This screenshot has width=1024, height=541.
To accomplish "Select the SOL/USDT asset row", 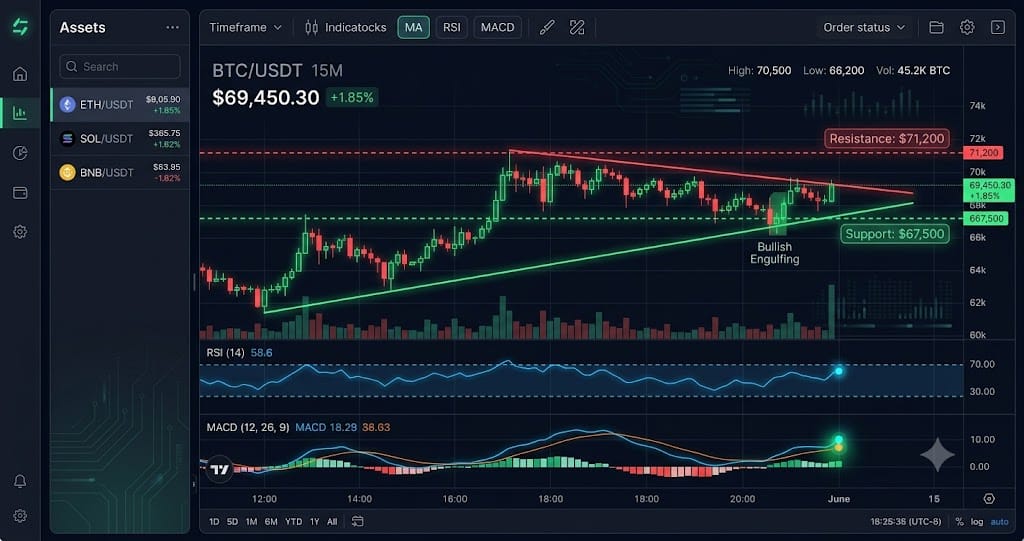I will click(120, 139).
